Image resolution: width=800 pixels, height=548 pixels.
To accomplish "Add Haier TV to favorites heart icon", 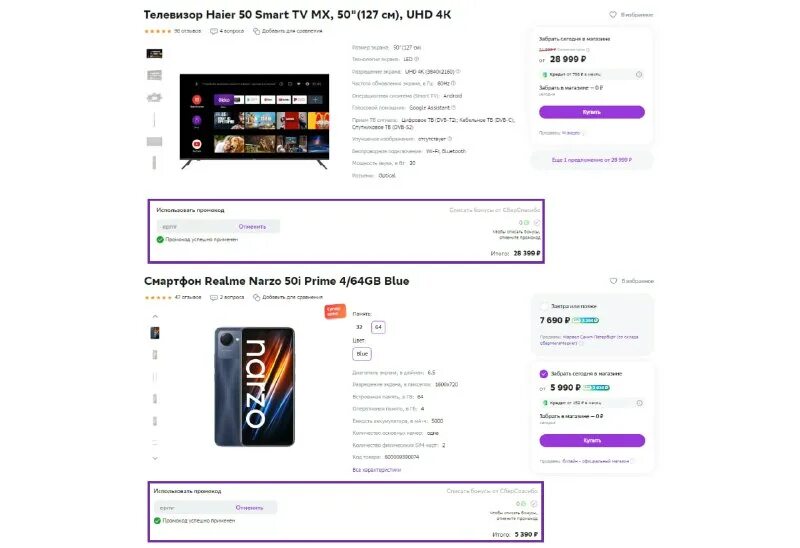I will [x=613, y=15].
